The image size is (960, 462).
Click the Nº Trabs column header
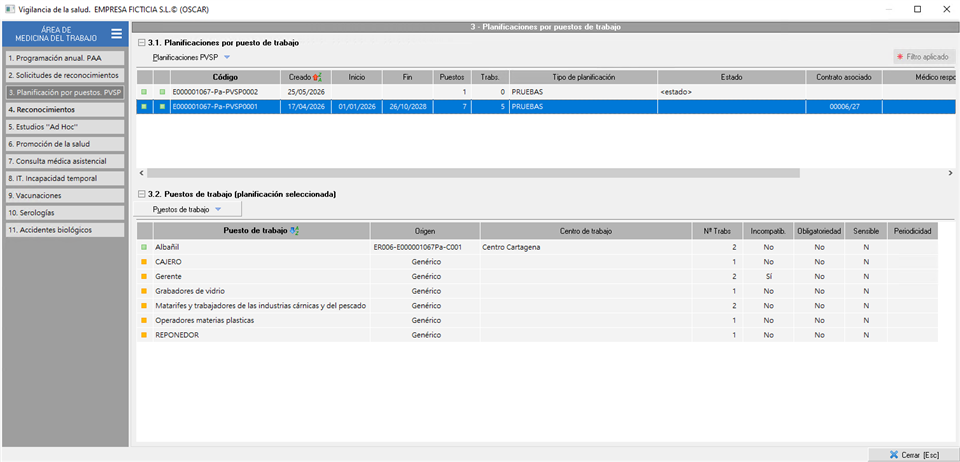click(717, 231)
